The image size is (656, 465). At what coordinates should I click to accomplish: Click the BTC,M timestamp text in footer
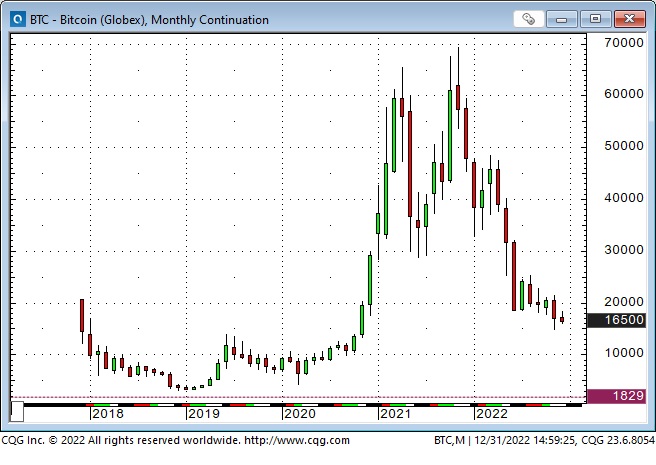click(544, 440)
